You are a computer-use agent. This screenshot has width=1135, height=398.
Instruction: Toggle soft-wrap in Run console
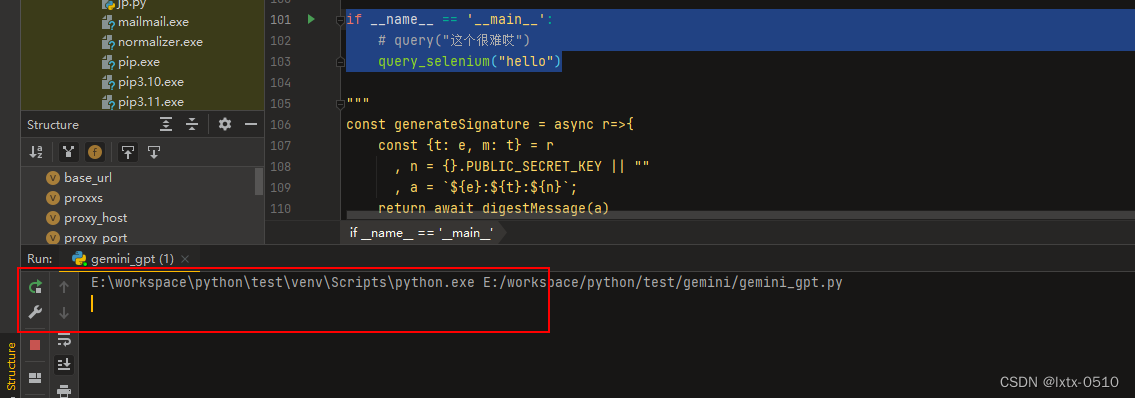64,339
